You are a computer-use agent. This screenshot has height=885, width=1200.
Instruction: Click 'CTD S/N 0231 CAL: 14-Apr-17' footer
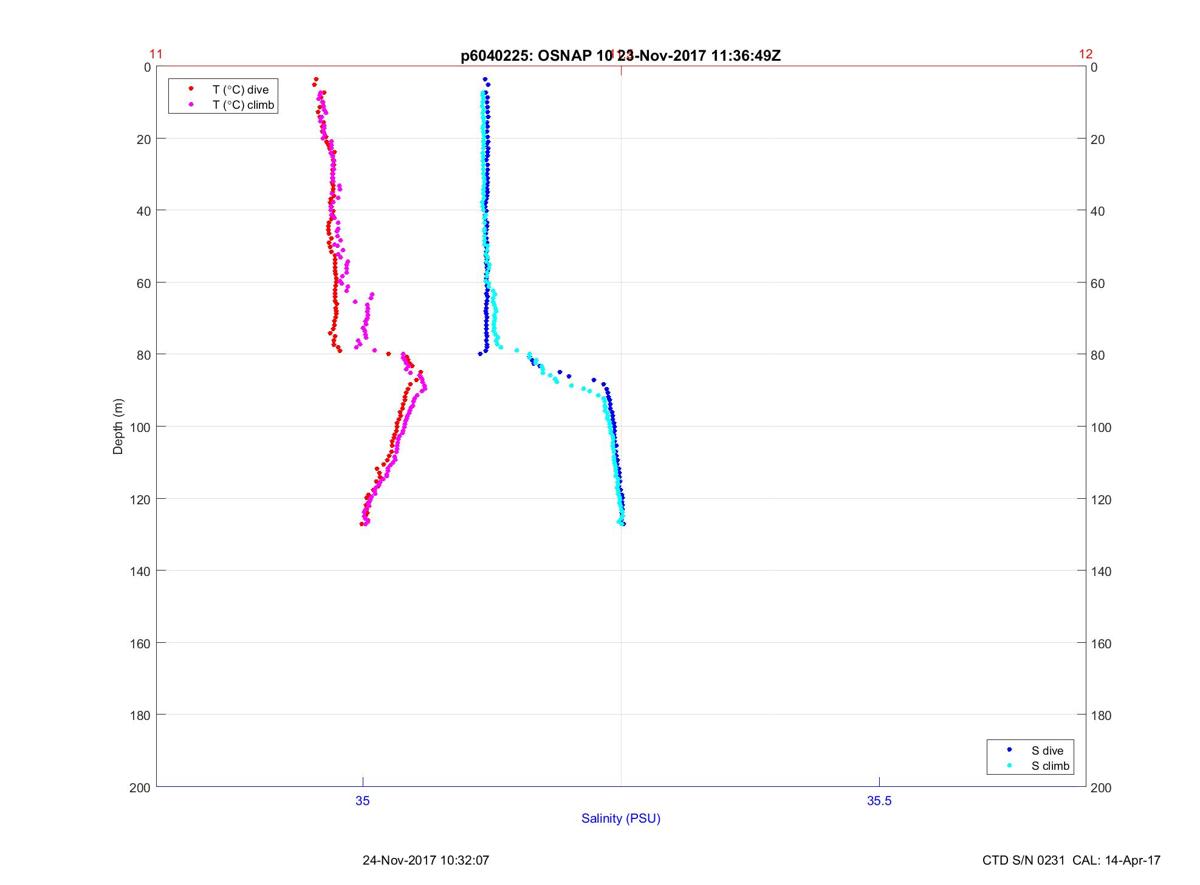tap(1072, 860)
